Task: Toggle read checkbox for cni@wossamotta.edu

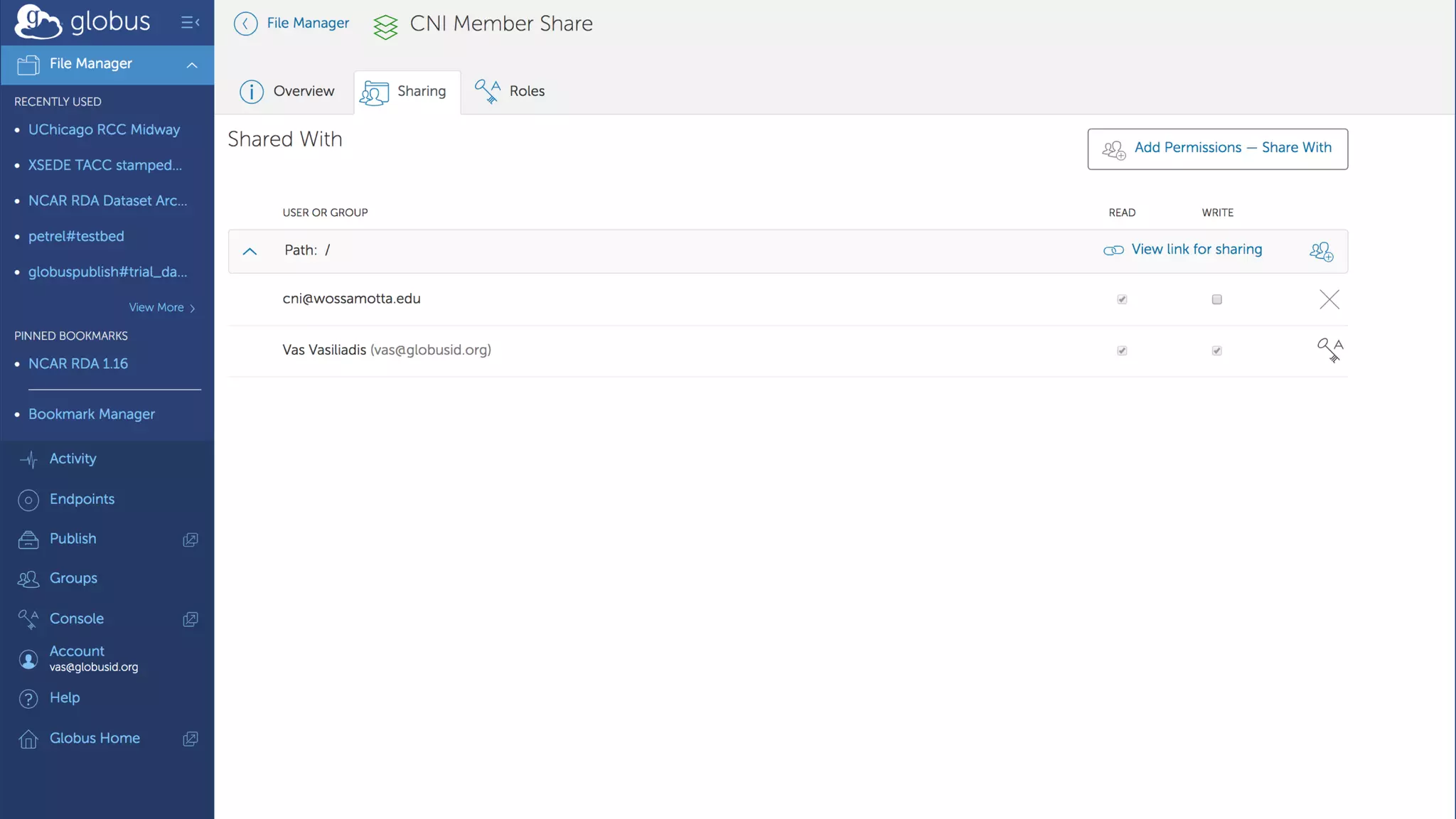Action: (1122, 299)
